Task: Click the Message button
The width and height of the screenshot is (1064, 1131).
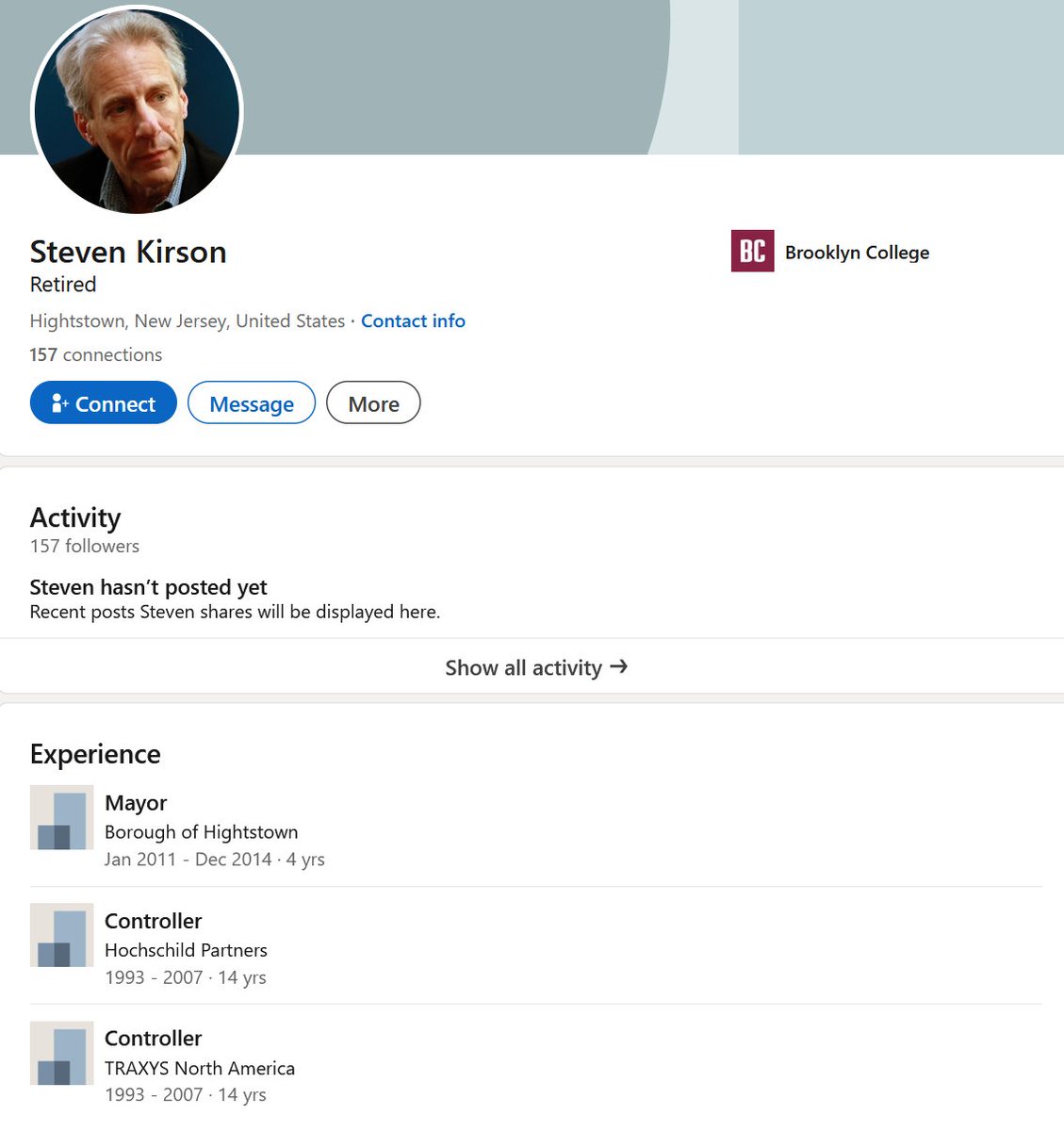Action: [252, 402]
